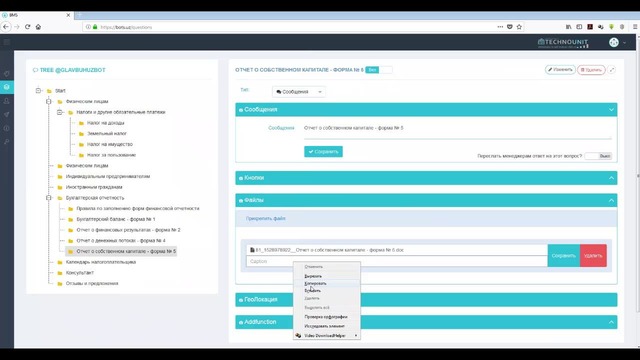Toggle the Firefox sidebar icon

click(579, 27)
